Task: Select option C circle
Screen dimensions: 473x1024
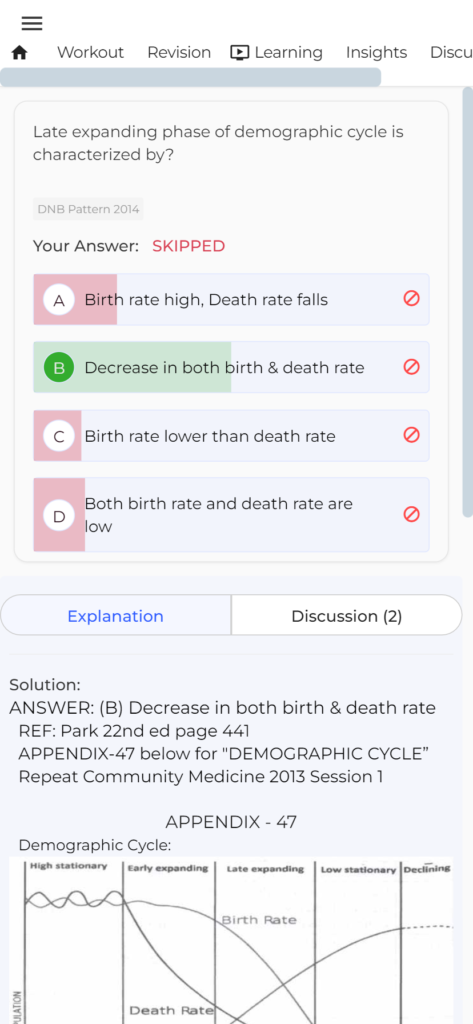Action: point(59,436)
